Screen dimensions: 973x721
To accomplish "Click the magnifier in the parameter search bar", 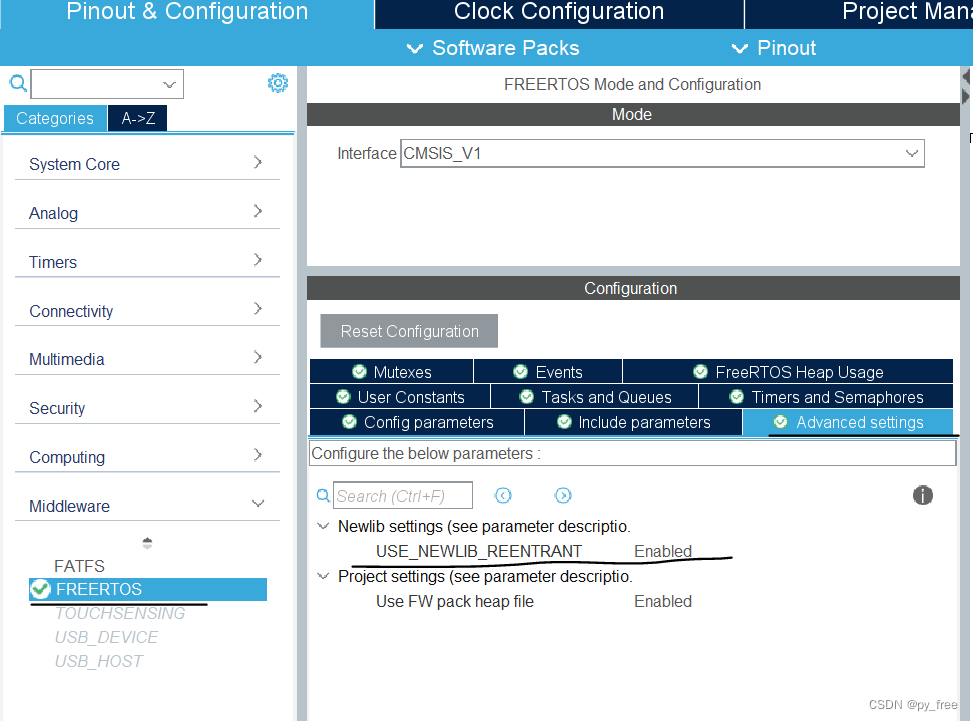I will tap(322, 495).
